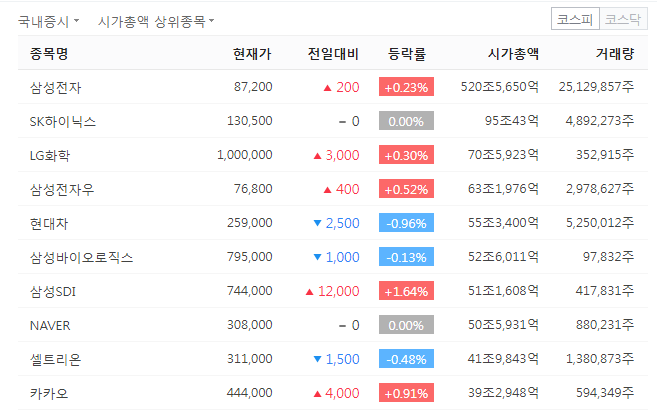
Task: Click the volume 417,831주
Action: [605, 290]
